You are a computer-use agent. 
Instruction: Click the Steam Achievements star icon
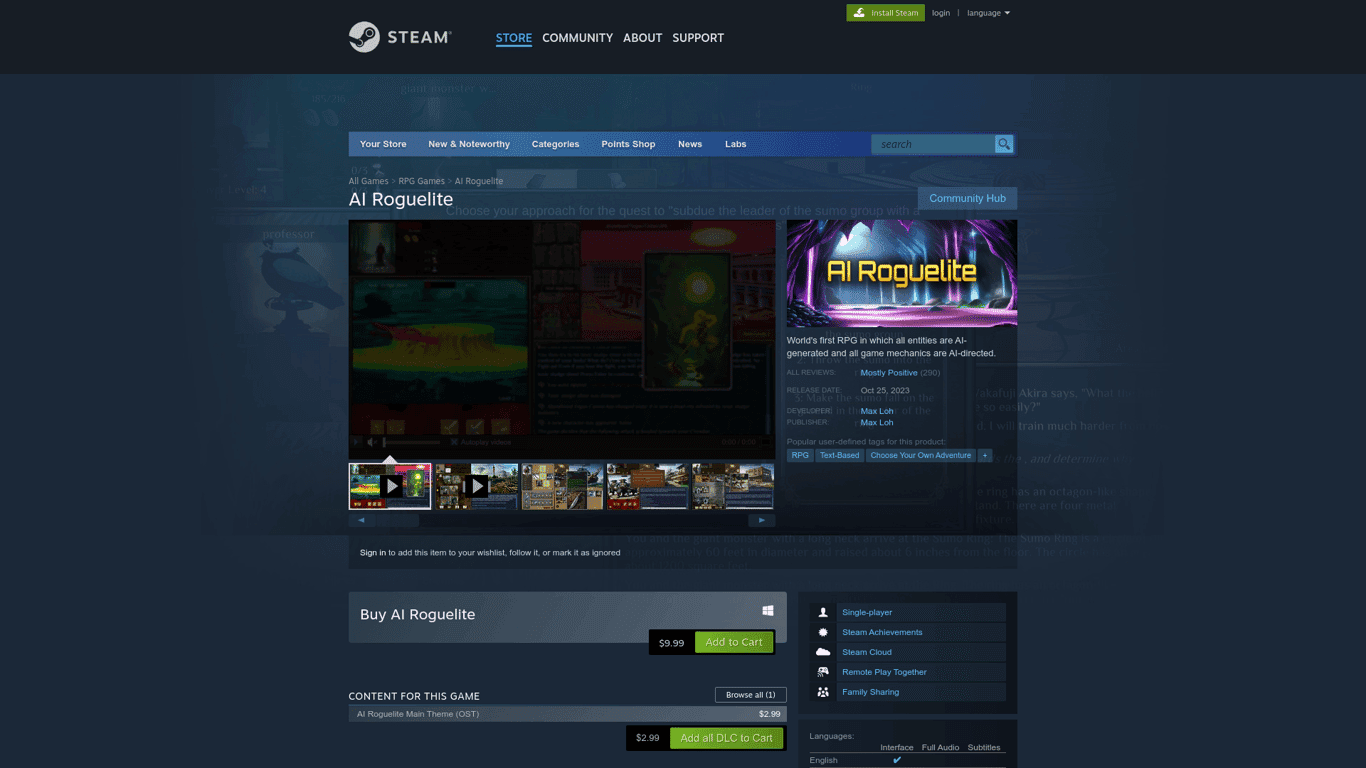point(823,632)
